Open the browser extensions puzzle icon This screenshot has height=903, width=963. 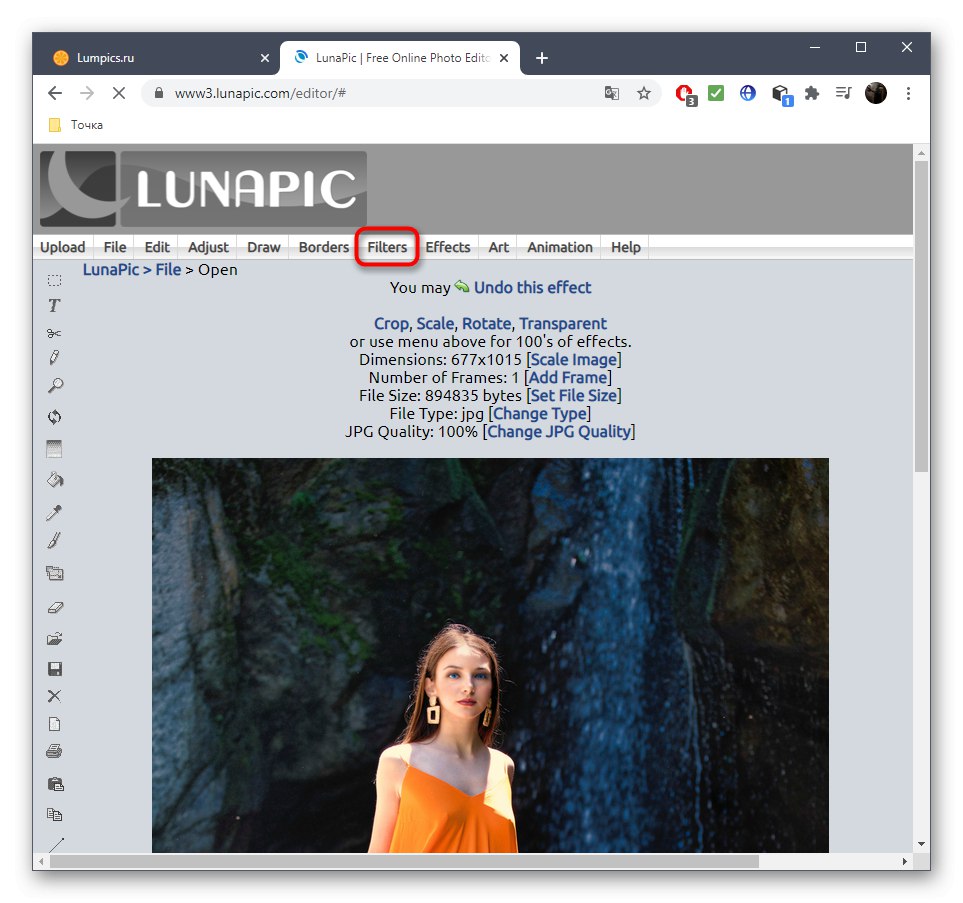click(x=812, y=93)
